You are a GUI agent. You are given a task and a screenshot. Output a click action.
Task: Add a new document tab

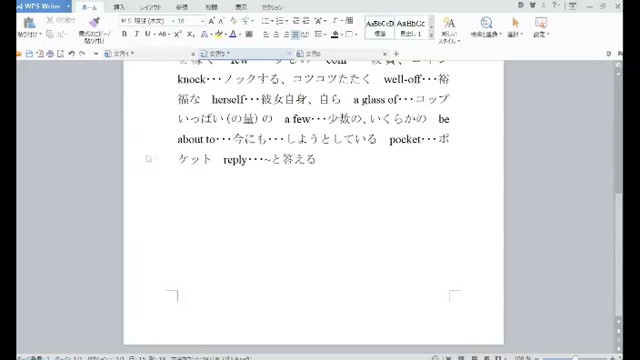(396, 53)
